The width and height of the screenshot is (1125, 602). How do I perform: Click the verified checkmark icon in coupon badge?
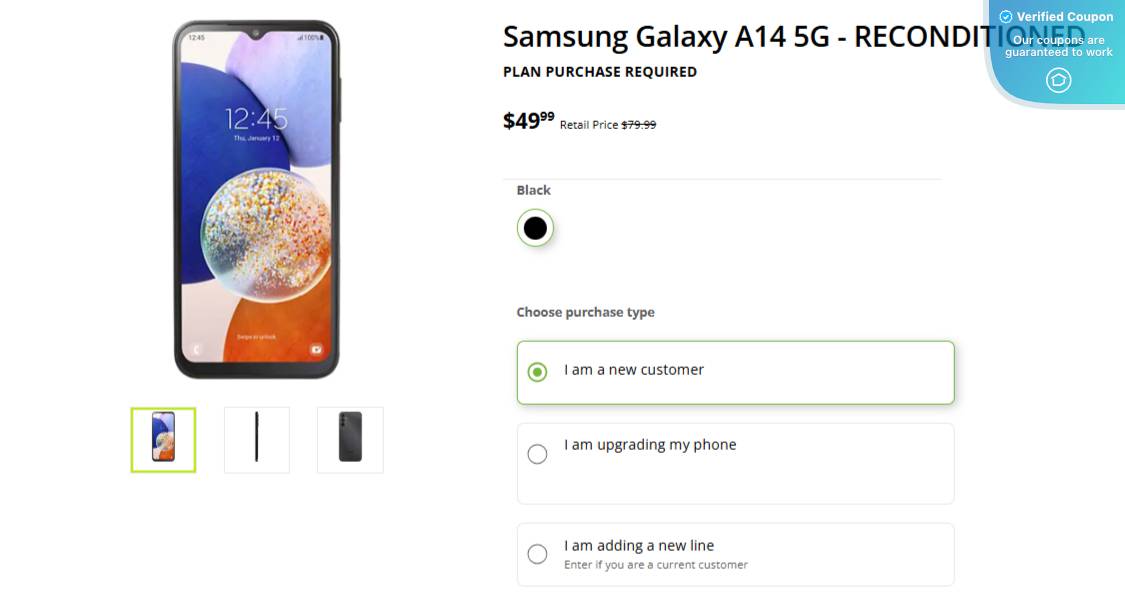[1006, 17]
